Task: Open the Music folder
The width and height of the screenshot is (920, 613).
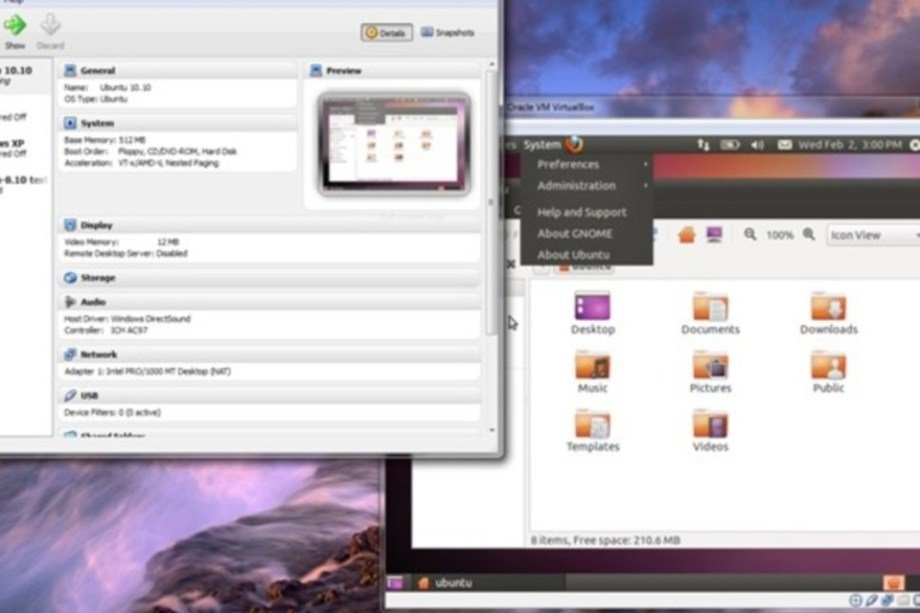Action: coord(593,372)
